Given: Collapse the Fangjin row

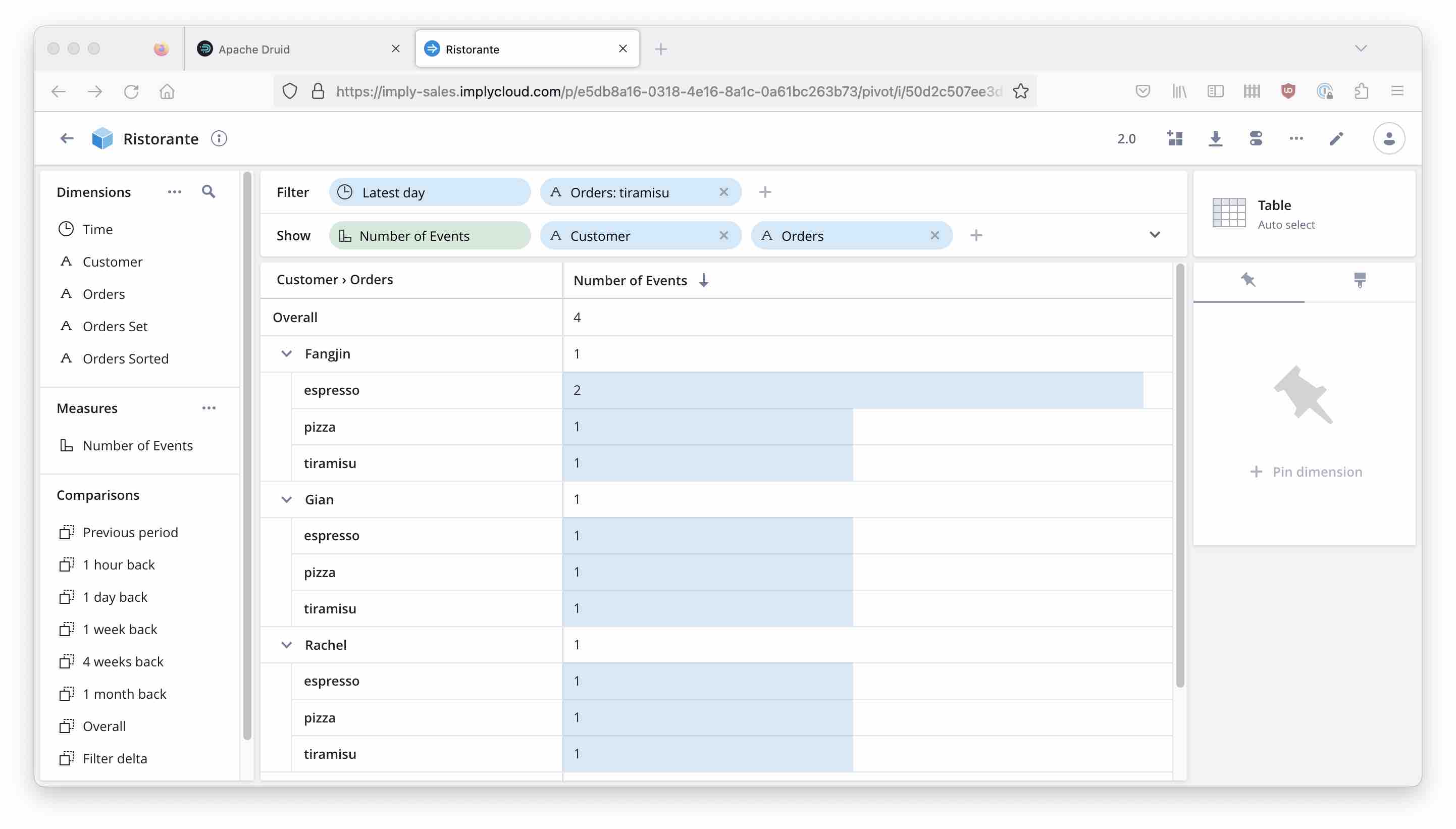Looking at the screenshot, I should 286,353.
